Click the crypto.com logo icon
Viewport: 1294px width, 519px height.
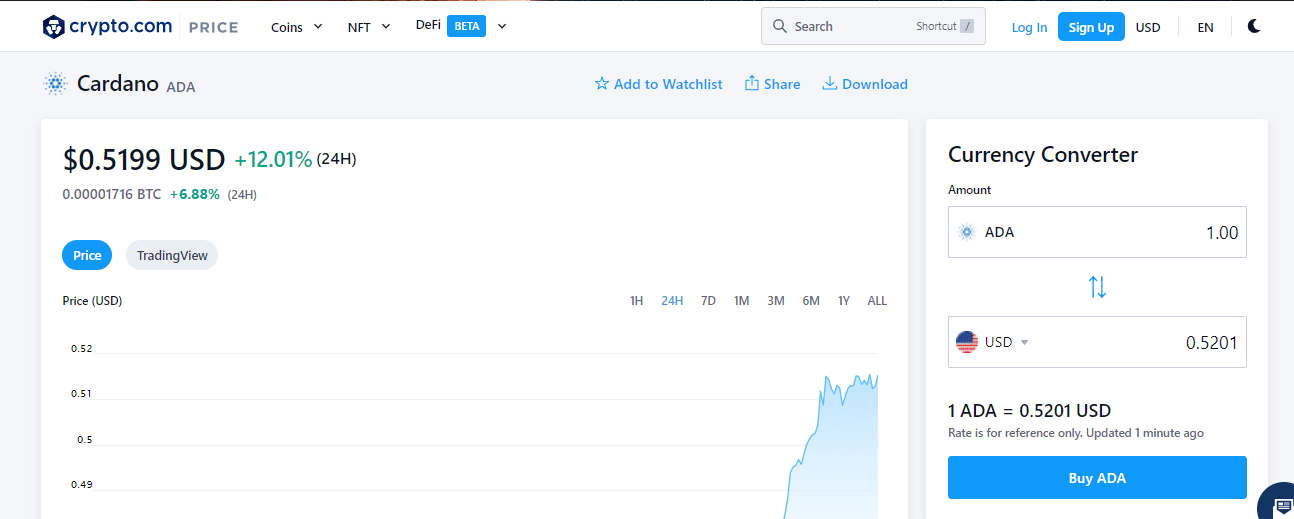point(54,27)
